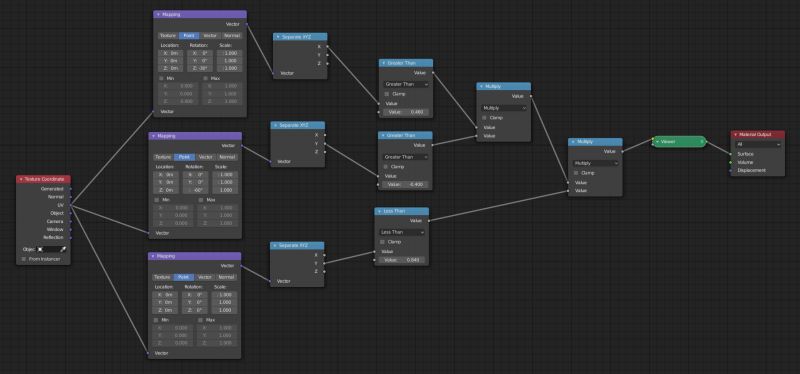Click the Value field showing -0.400
The width and height of the screenshot is (800, 374).
(406, 185)
